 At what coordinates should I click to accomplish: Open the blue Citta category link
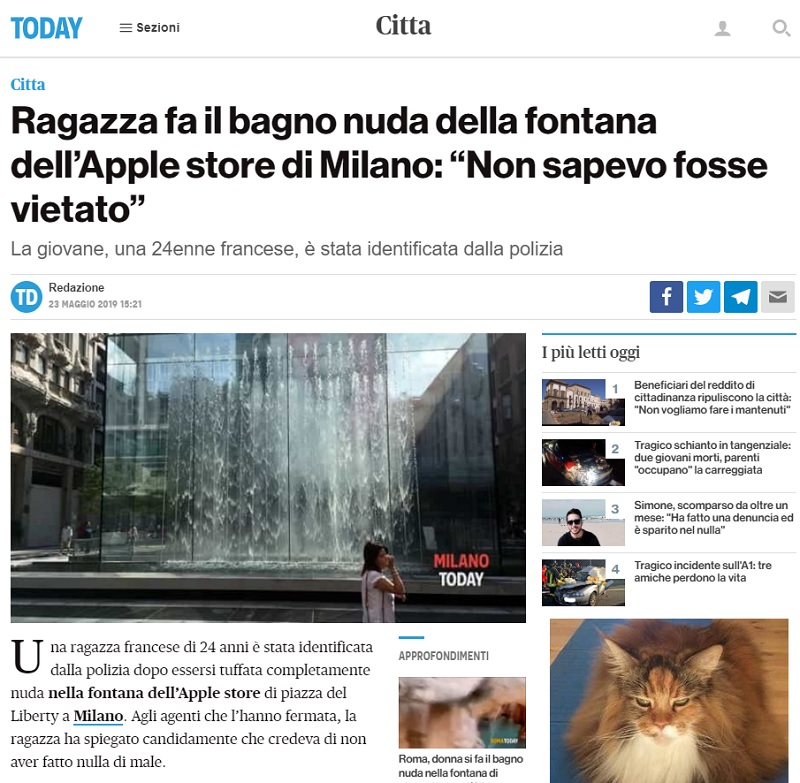28,84
